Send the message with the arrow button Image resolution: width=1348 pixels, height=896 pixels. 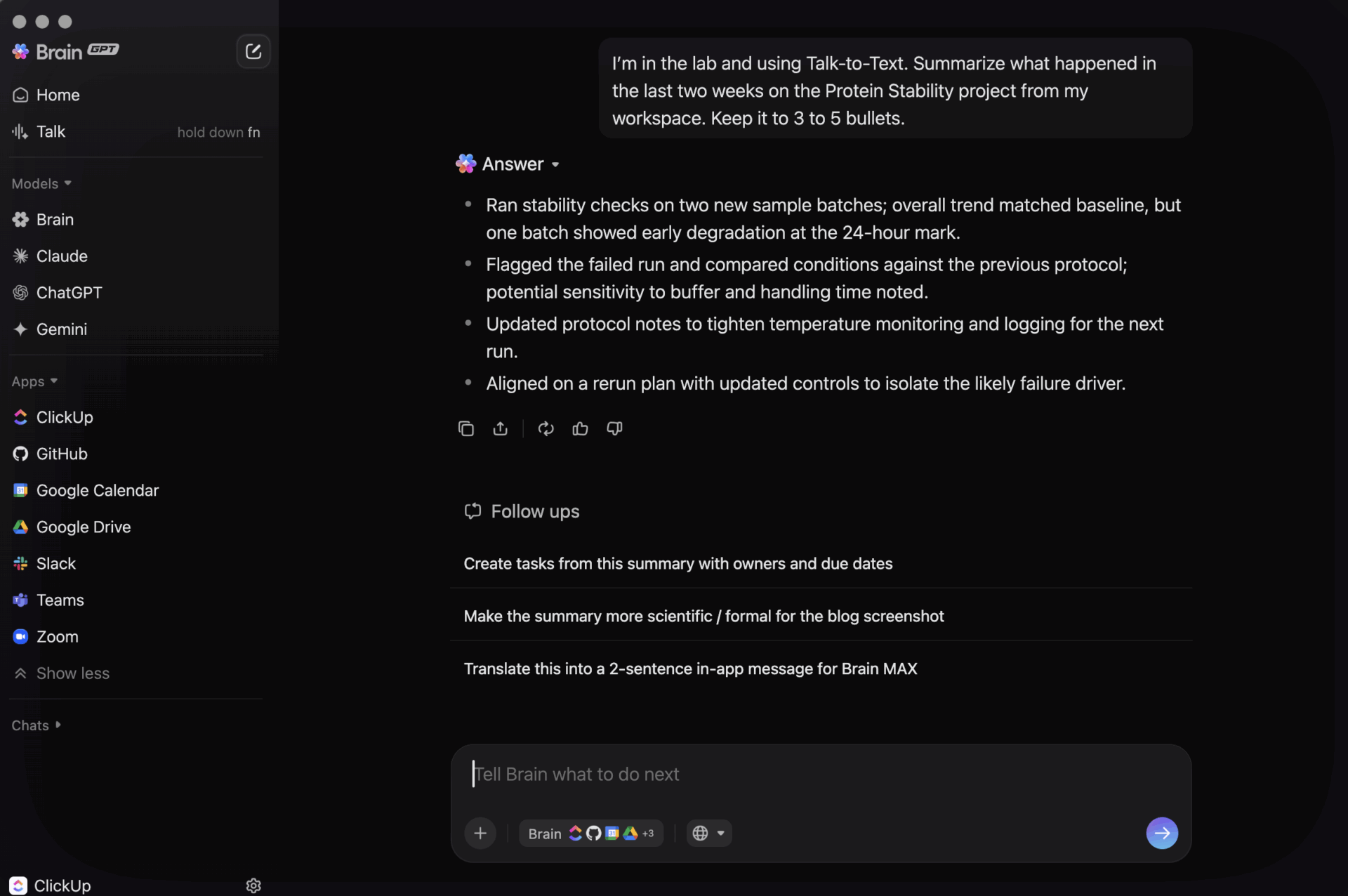tap(1162, 833)
